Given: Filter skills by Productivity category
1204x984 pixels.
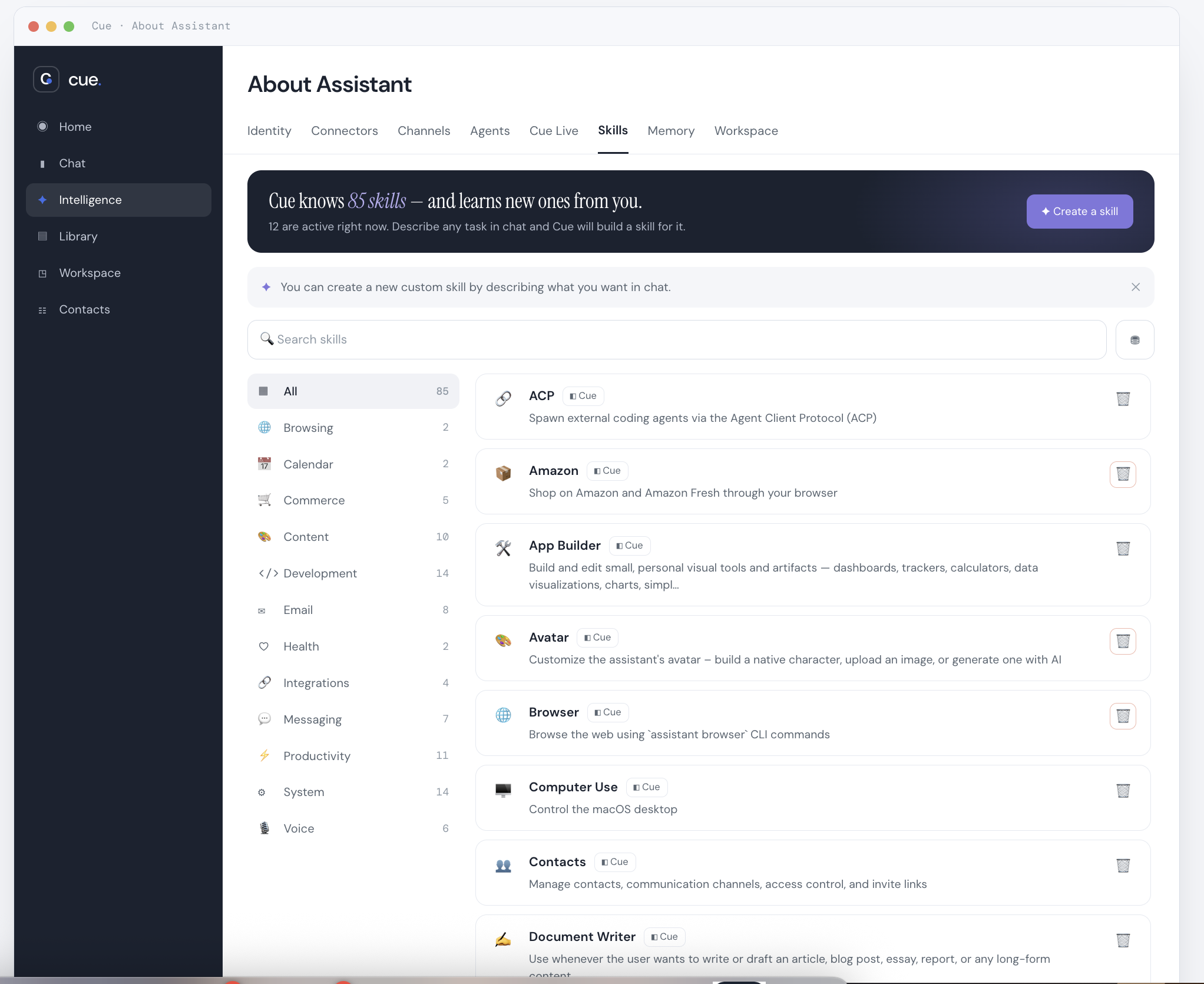Looking at the screenshot, I should 353,756.
